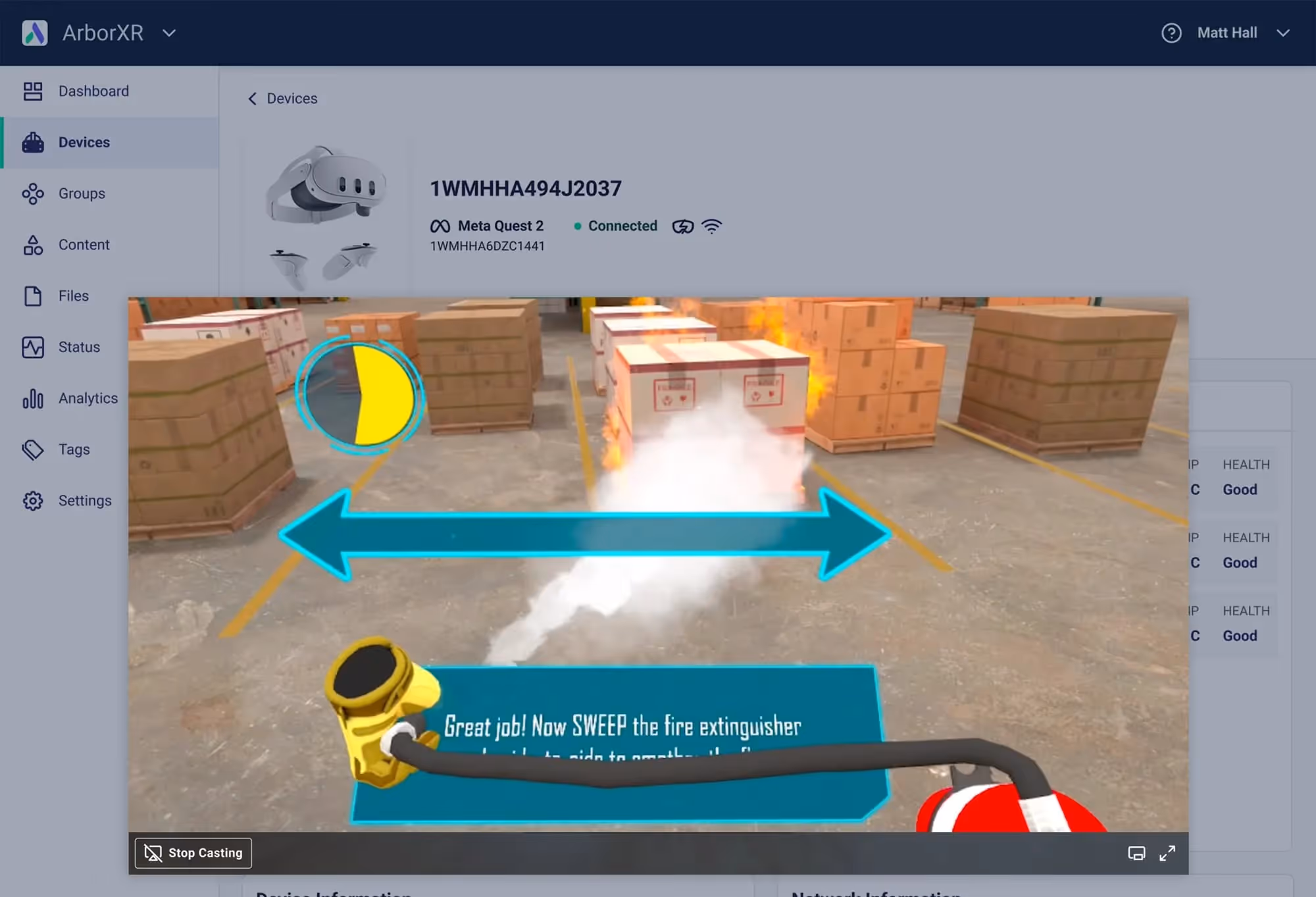1316x897 pixels.
Task: Click the Meta Quest 2 model label
Action: (501, 226)
